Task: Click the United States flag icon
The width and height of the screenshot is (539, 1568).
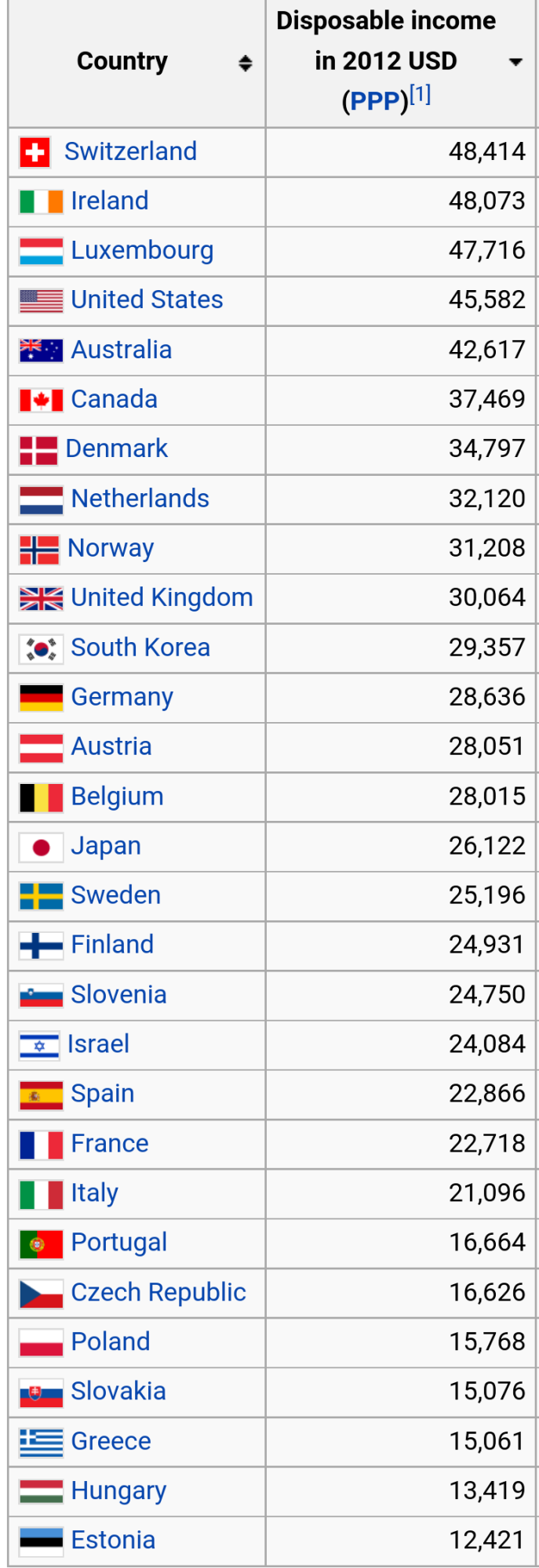Action: [41, 300]
